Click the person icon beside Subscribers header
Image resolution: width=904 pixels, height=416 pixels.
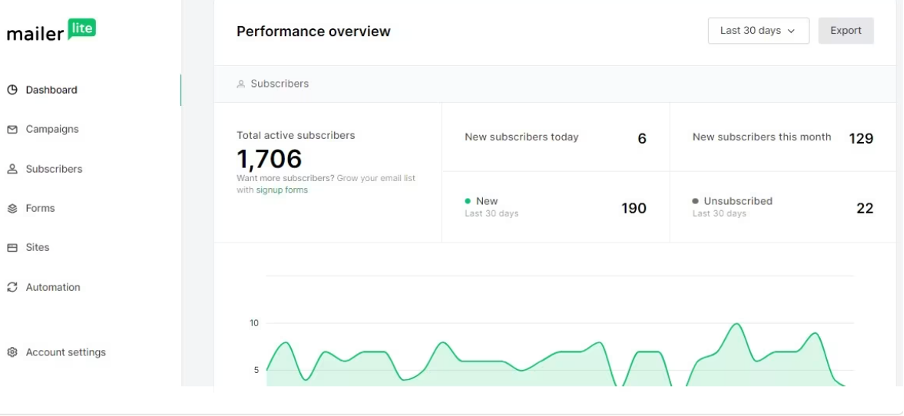[241, 84]
